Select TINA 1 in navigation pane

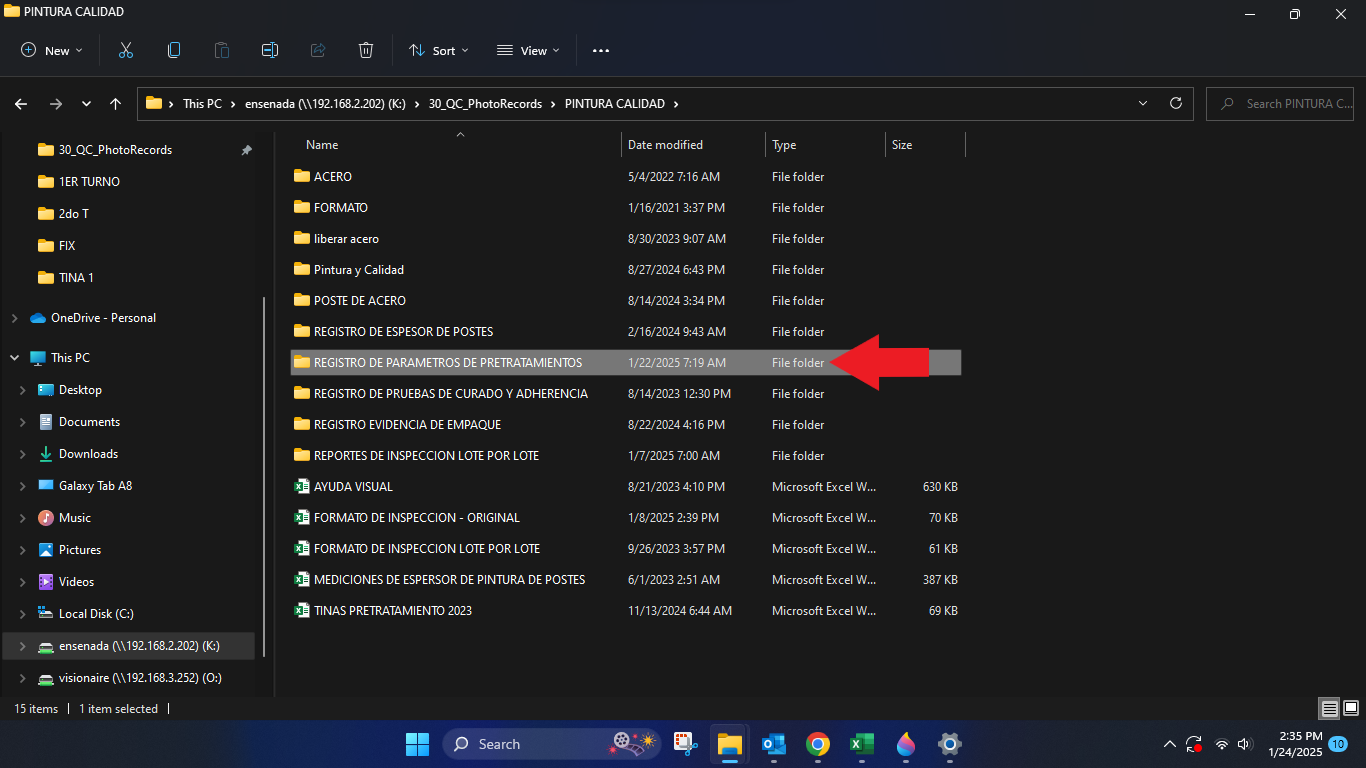point(76,278)
